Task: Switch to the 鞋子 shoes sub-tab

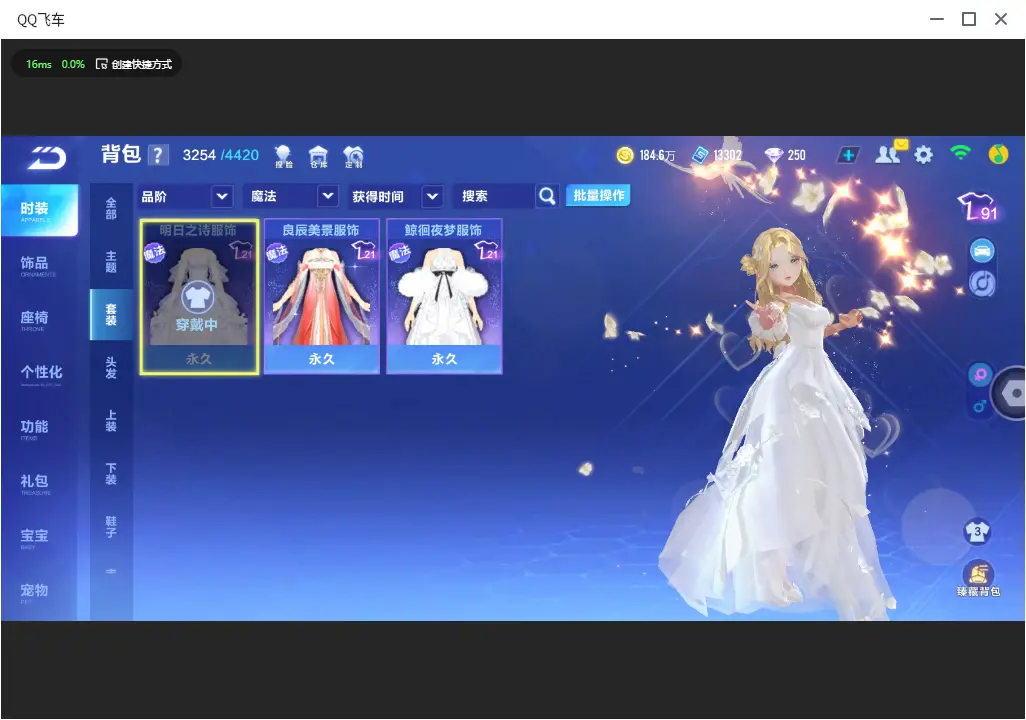Action: click(111, 527)
